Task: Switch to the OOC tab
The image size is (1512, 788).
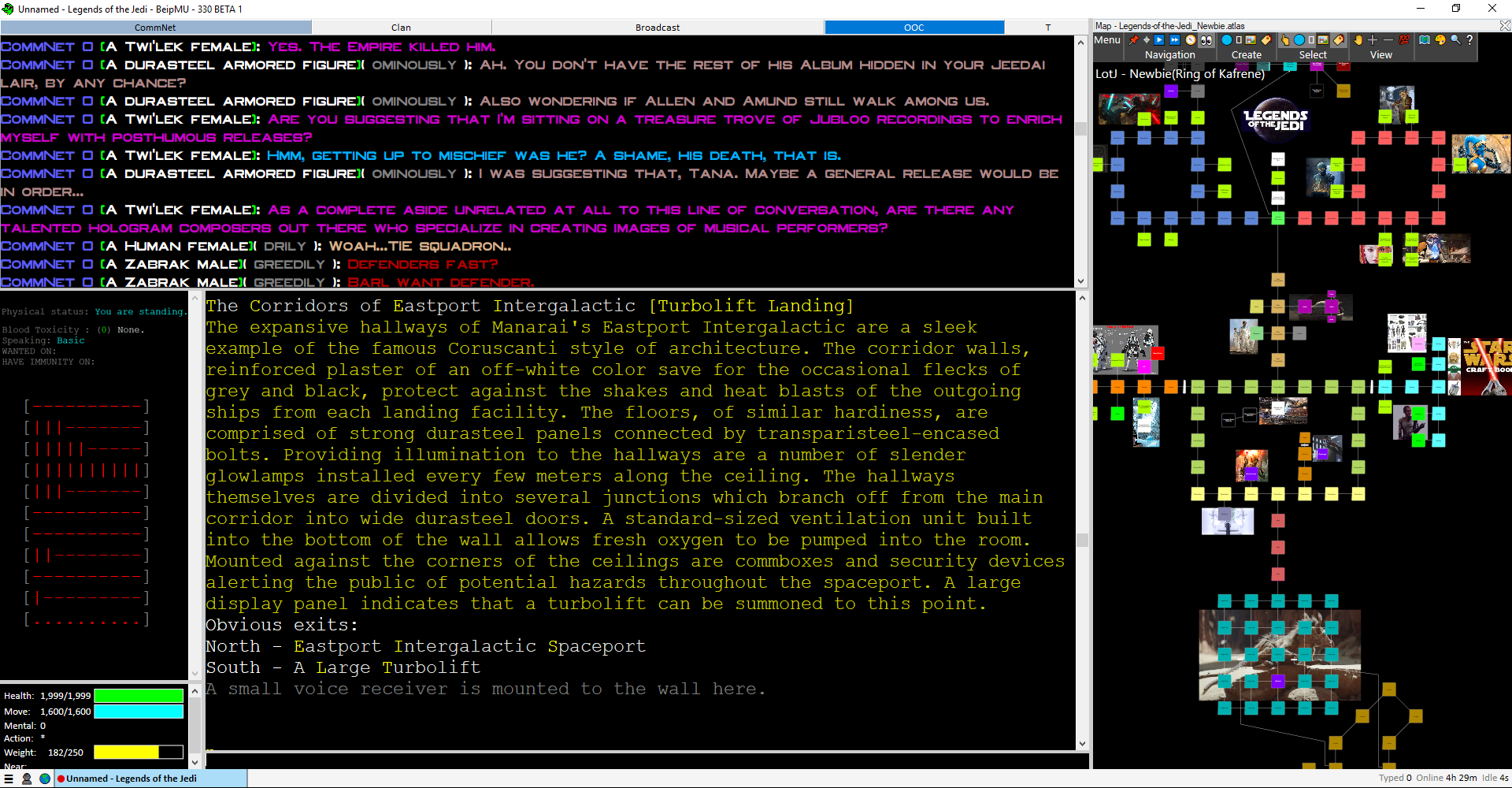Action: 914,28
